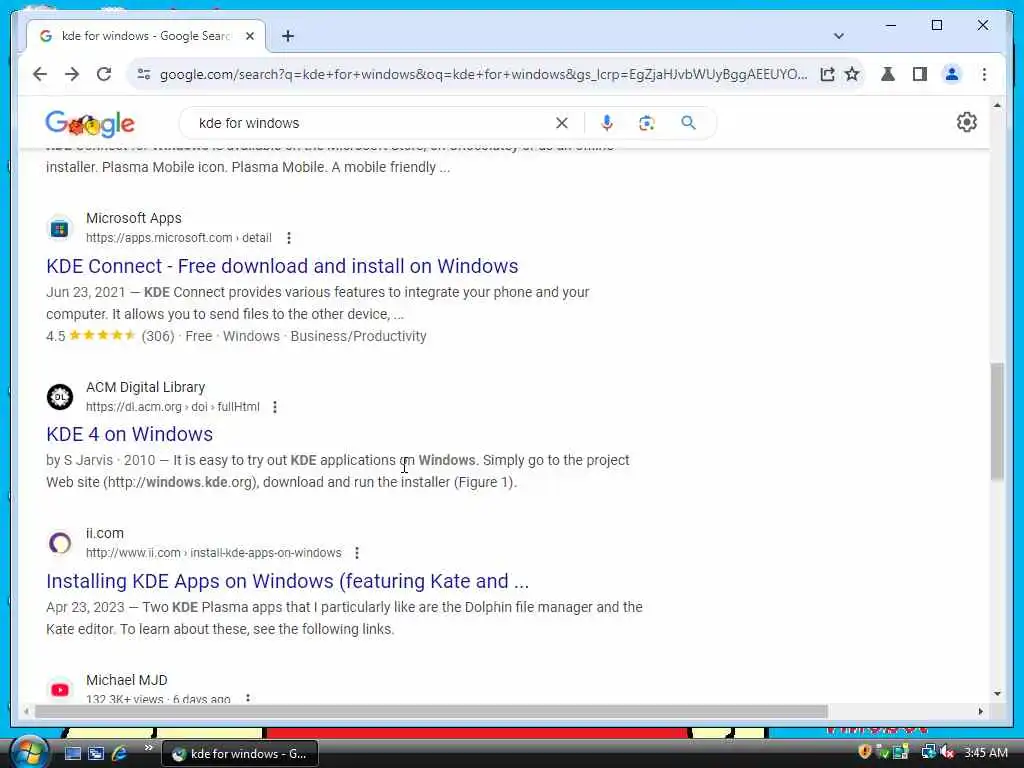This screenshot has width=1024, height=768.
Task: Open 'KDE Connect - Free download' link
Action: coord(282,266)
